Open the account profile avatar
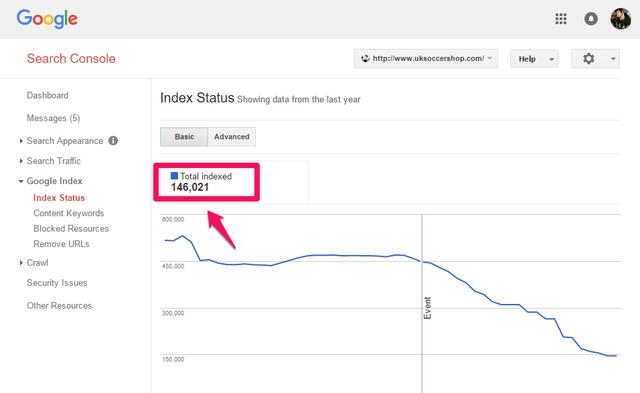Viewport: 640px width, 393px height. tap(620, 19)
